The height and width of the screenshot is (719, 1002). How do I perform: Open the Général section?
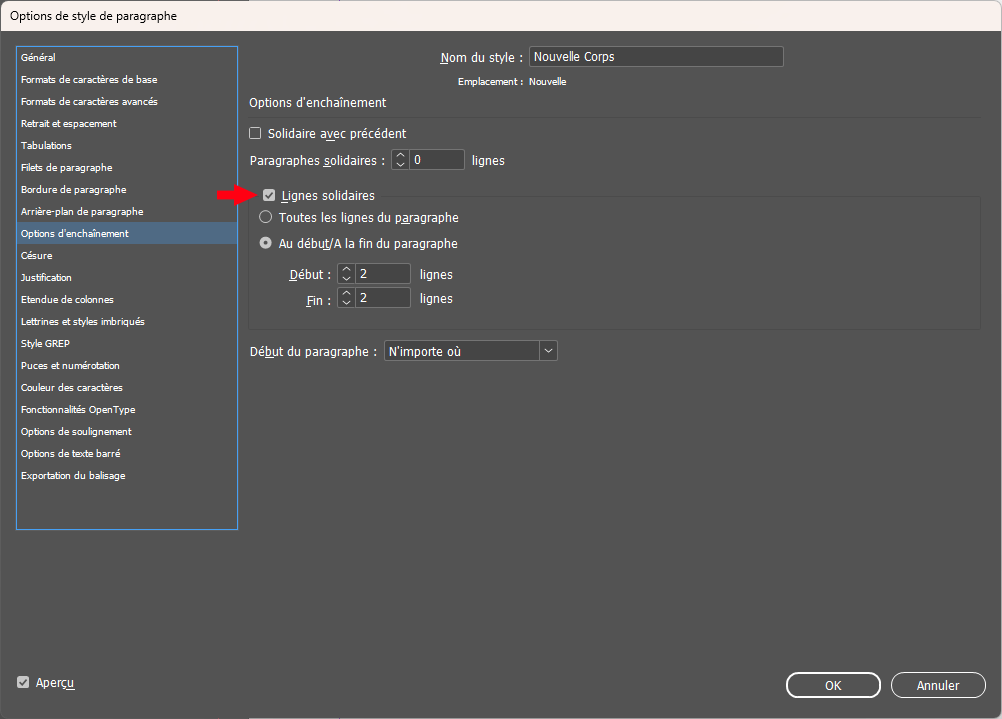click(x=38, y=58)
